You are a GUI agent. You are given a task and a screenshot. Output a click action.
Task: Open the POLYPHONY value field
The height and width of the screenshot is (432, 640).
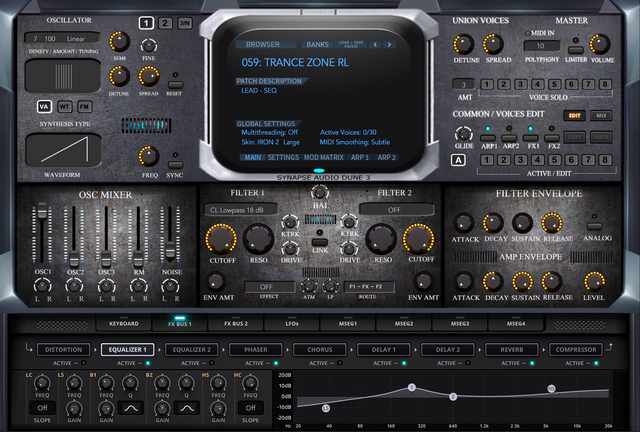point(542,46)
